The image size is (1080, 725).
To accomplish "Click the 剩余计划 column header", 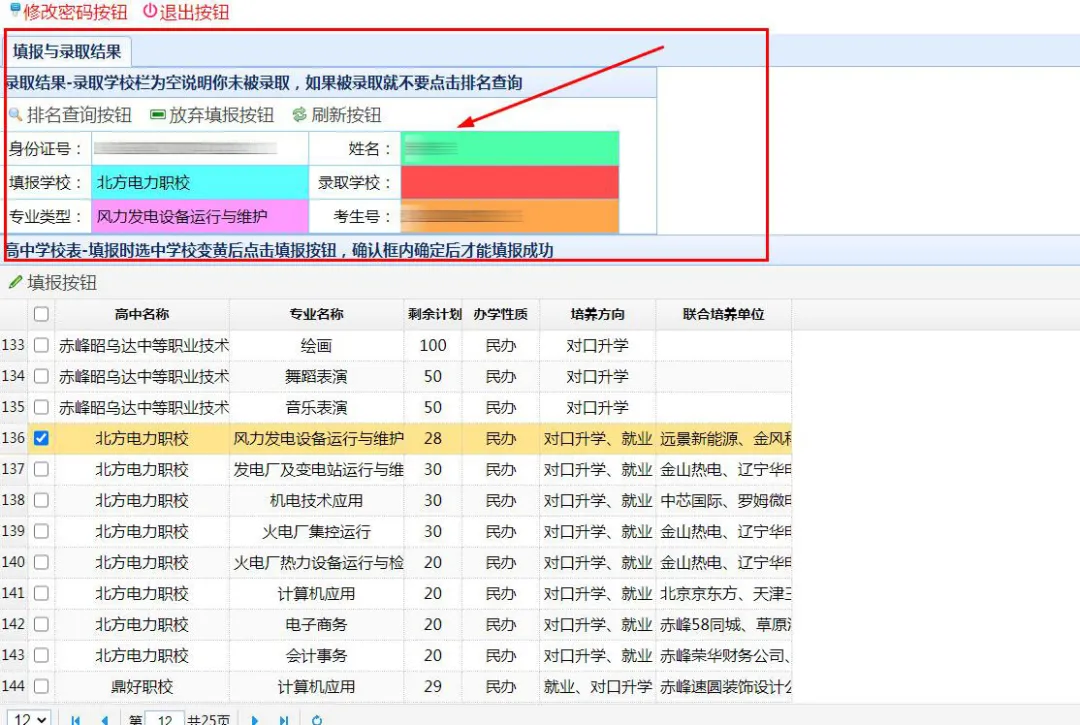I will tap(433, 314).
